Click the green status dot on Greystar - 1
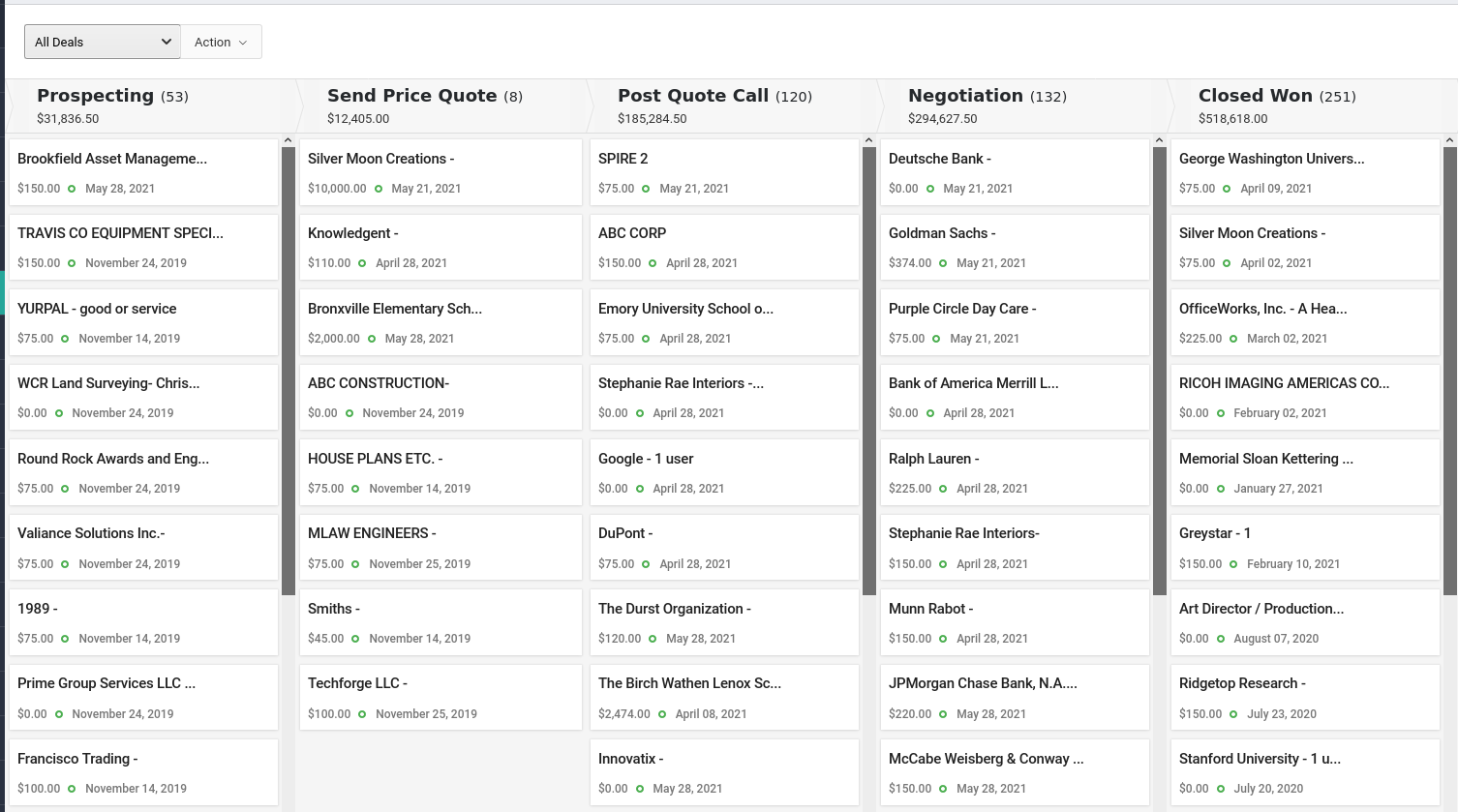Image resolution: width=1458 pixels, height=812 pixels. pyautogui.click(x=1233, y=564)
